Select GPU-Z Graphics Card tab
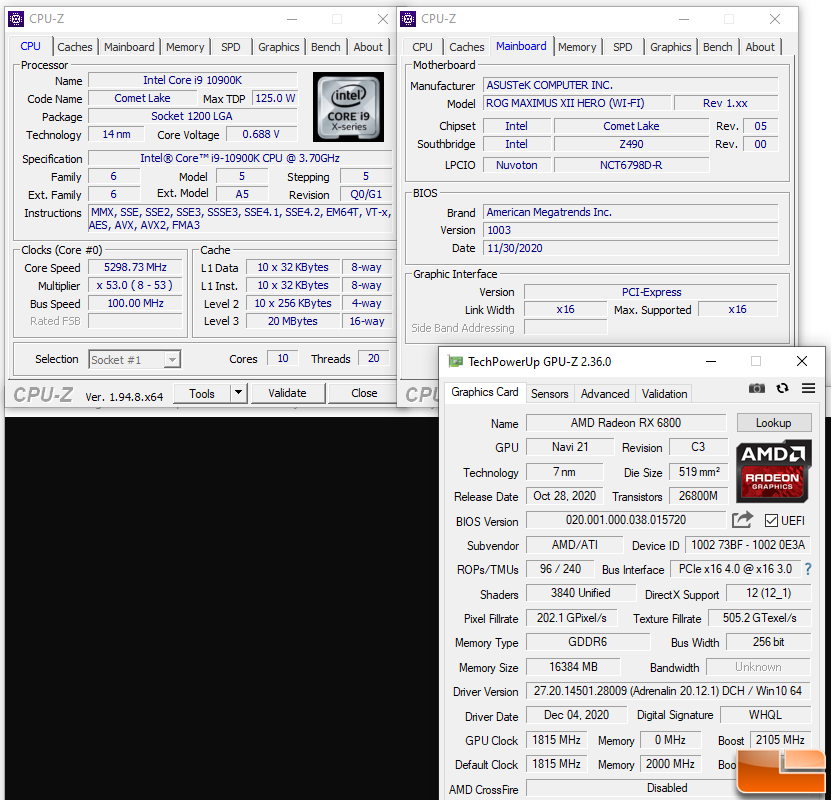The width and height of the screenshot is (831, 800). tap(485, 392)
